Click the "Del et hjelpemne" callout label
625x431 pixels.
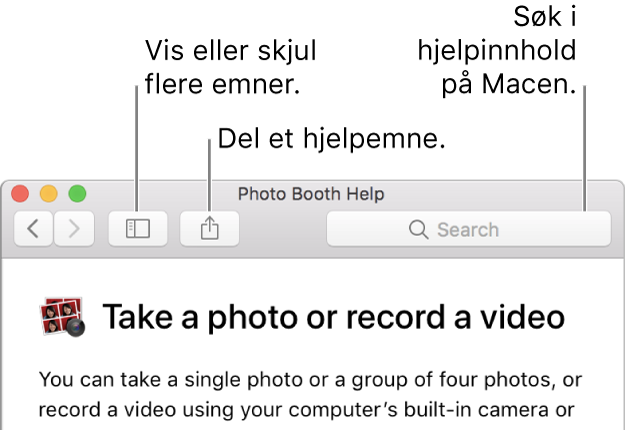(x=332, y=139)
